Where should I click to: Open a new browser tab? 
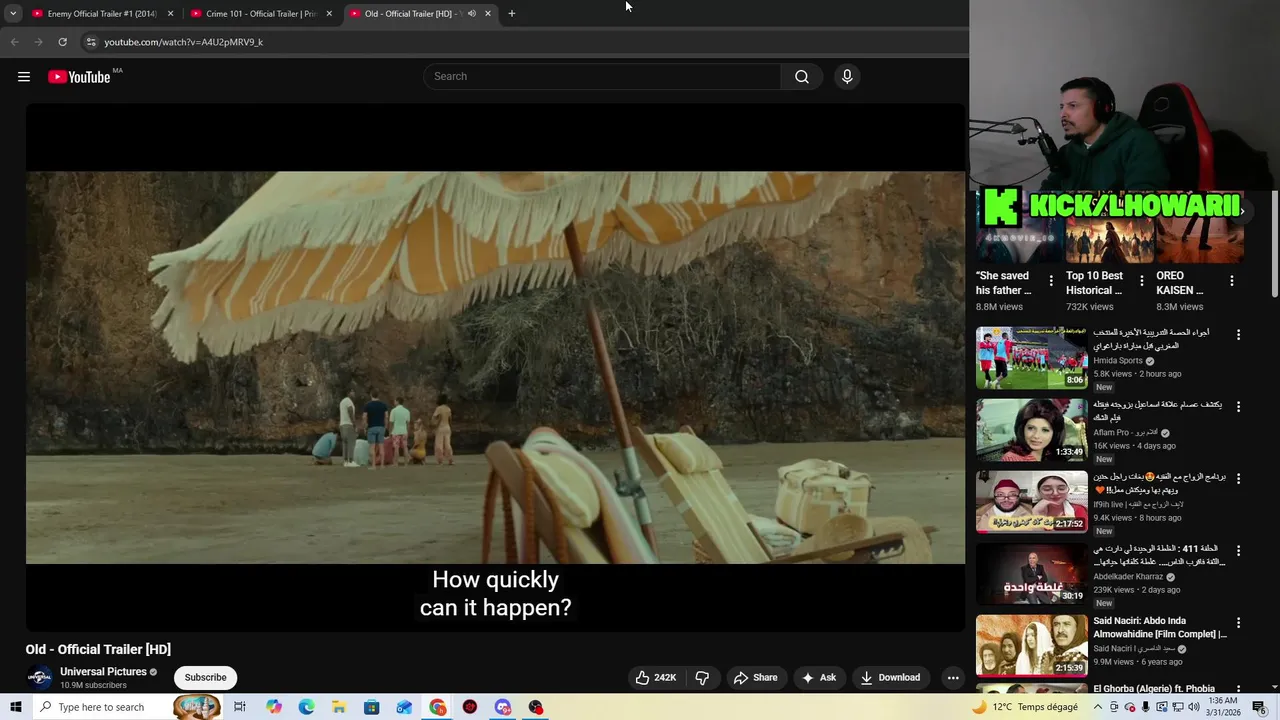pos(512,14)
